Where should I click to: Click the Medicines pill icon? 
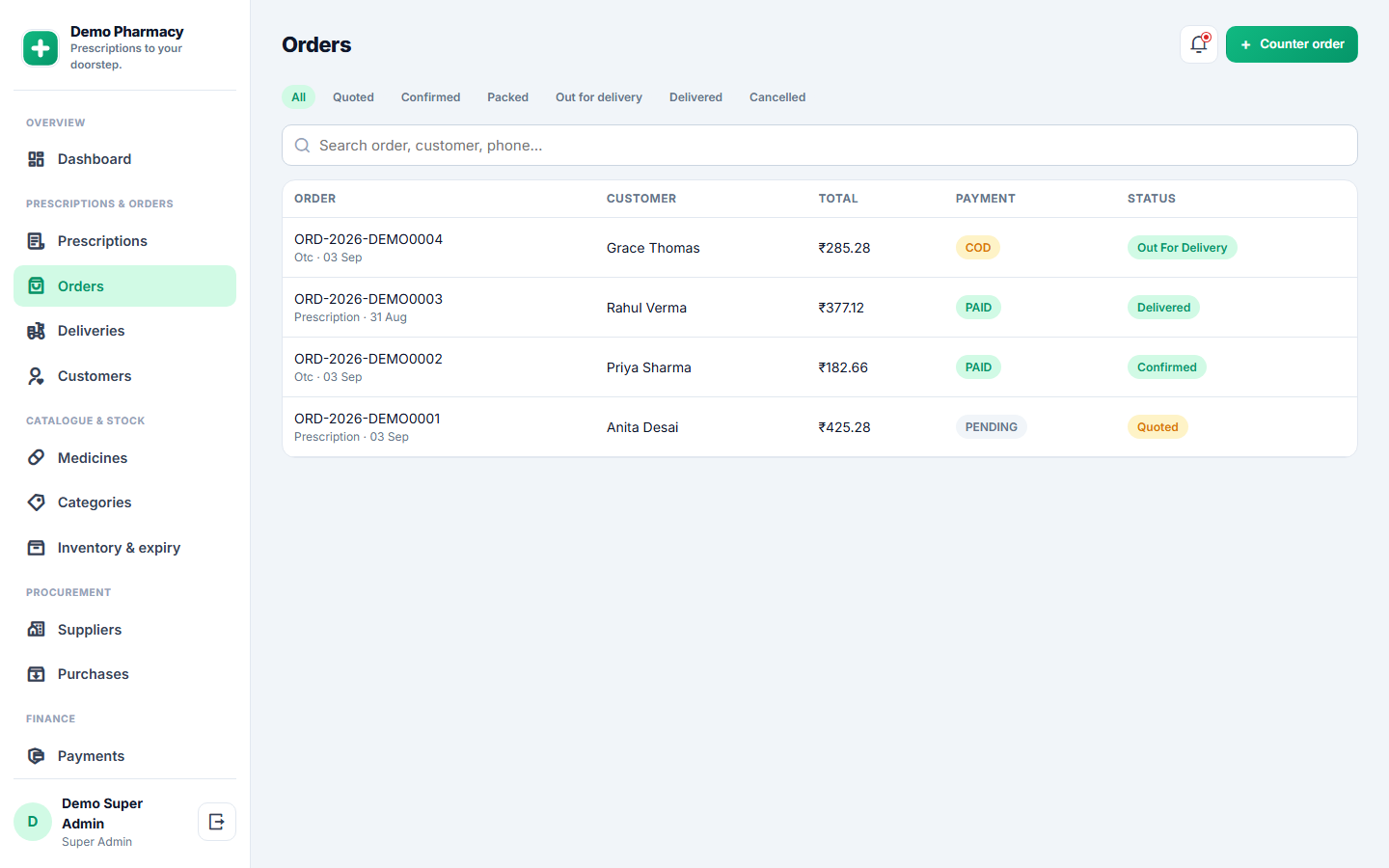[36, 458]
